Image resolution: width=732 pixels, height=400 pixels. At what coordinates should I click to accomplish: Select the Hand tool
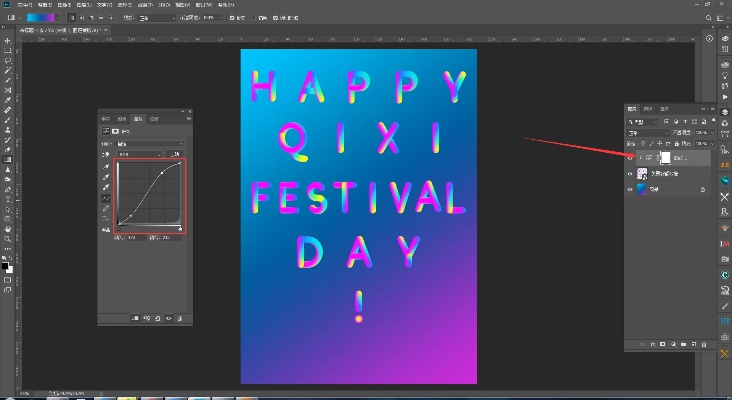pos(7,229)
